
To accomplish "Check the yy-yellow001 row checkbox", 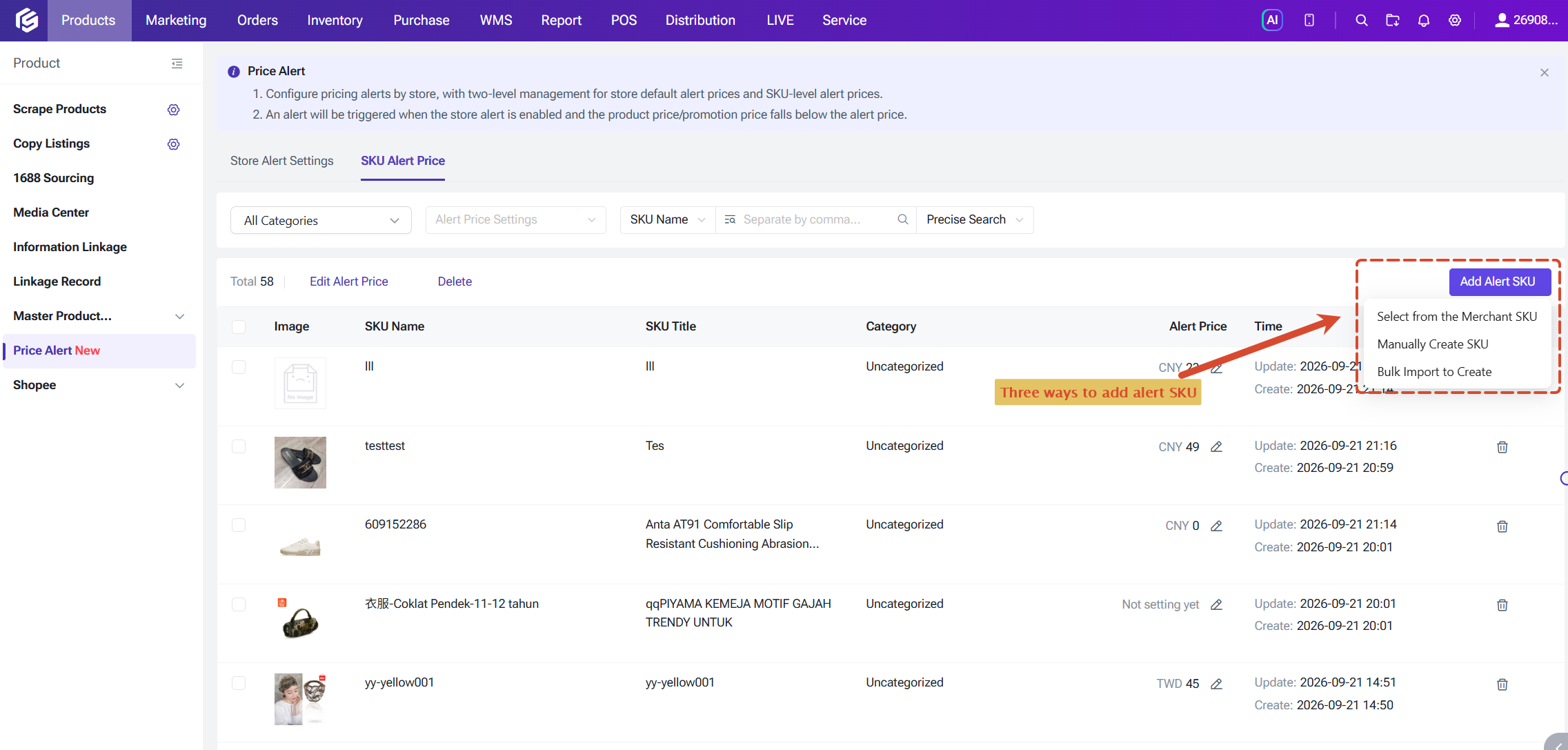I will [x=239, y=683].
